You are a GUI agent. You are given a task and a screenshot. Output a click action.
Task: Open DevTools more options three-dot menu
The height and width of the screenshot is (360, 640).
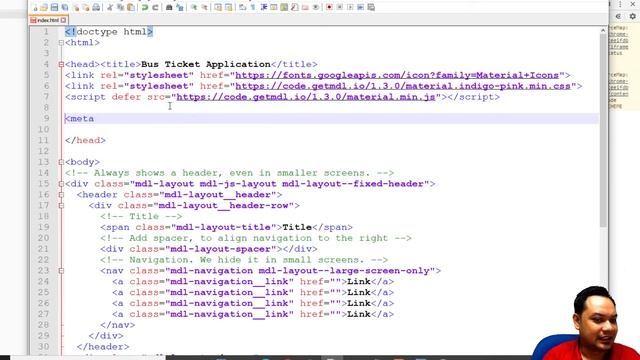pos(620,4)
